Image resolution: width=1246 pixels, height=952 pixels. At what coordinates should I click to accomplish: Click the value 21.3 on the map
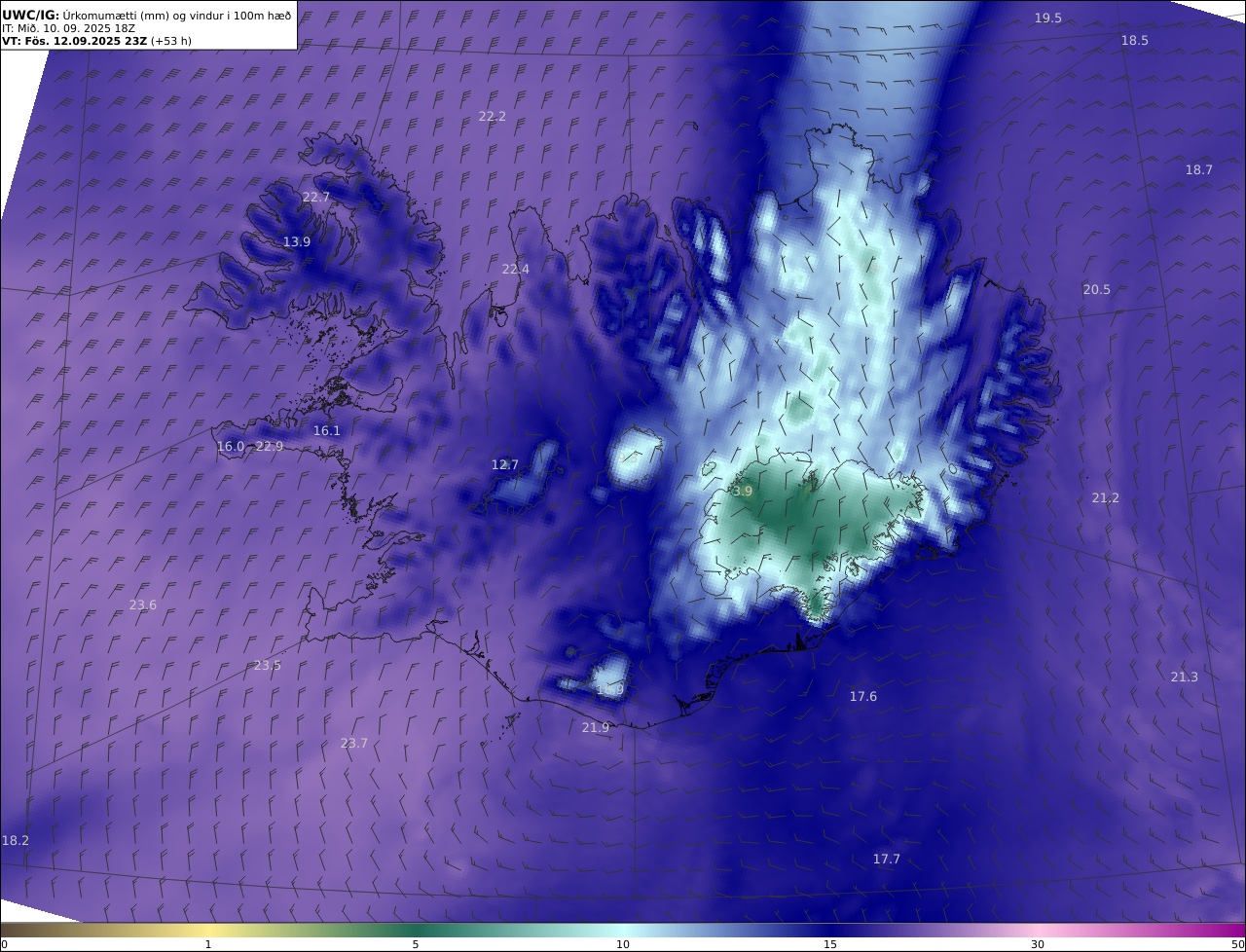[1185, 677]
